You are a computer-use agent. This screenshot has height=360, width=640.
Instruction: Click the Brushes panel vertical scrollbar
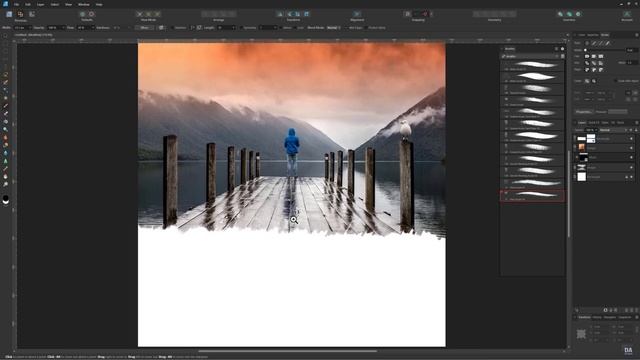(569, 194)
